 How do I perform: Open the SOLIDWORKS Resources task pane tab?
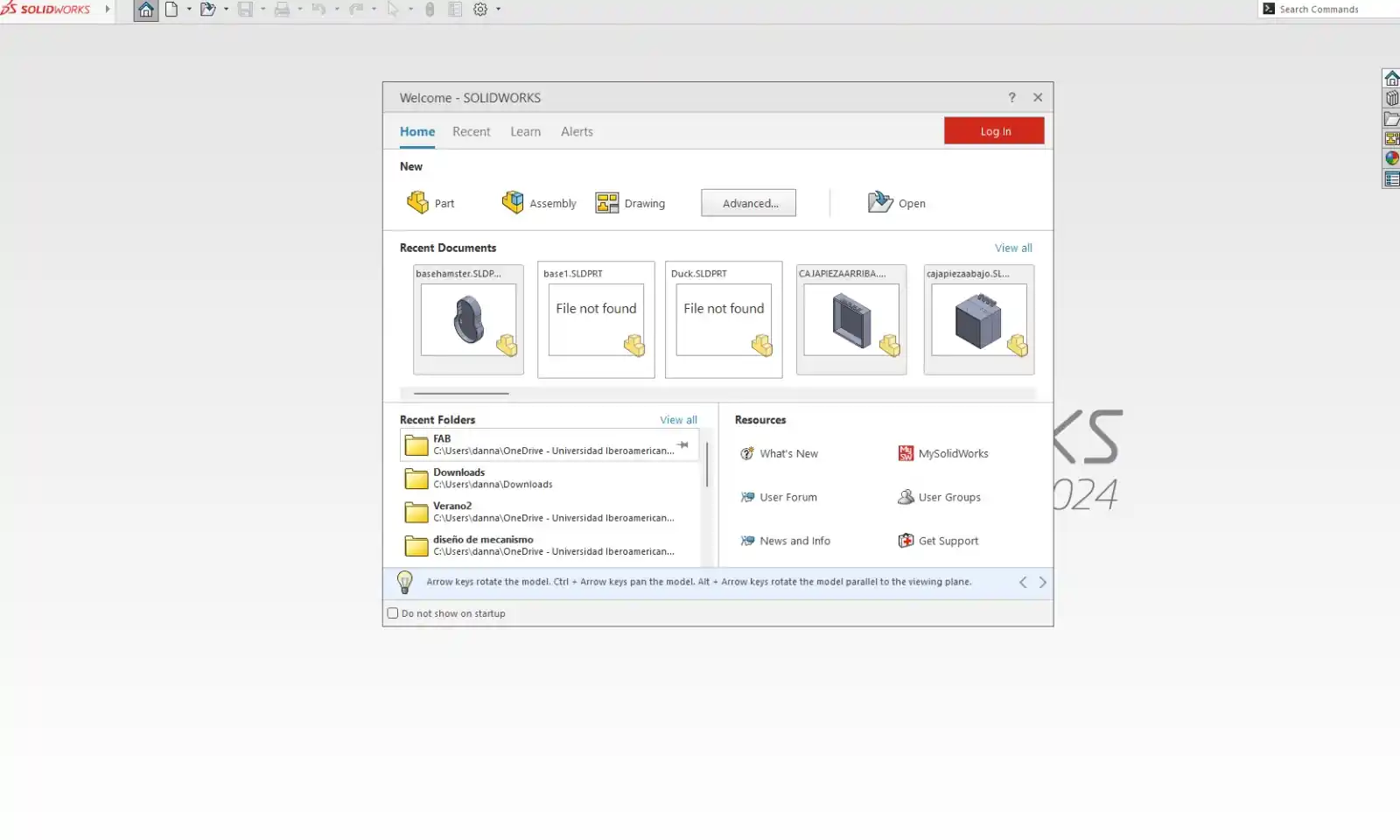1391,79
